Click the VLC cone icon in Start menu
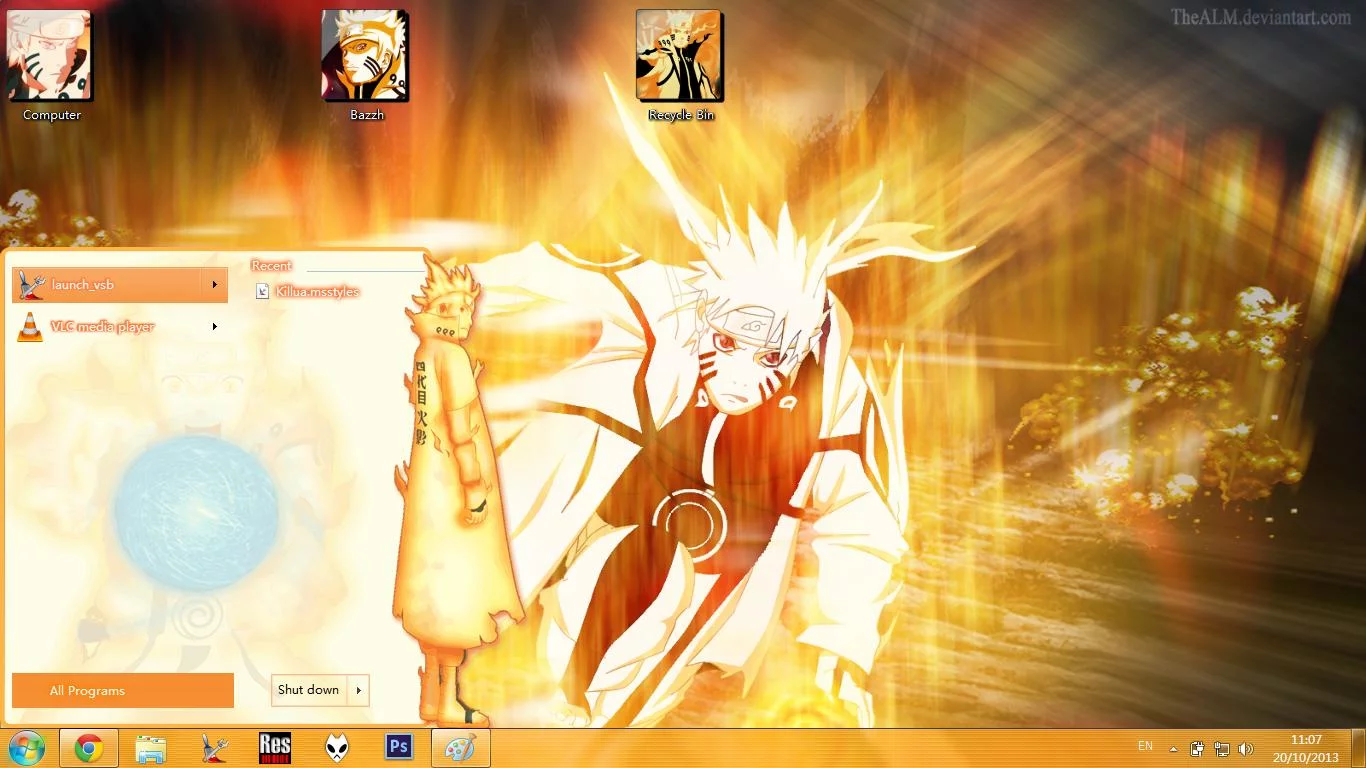 click(x=30, y=327)
